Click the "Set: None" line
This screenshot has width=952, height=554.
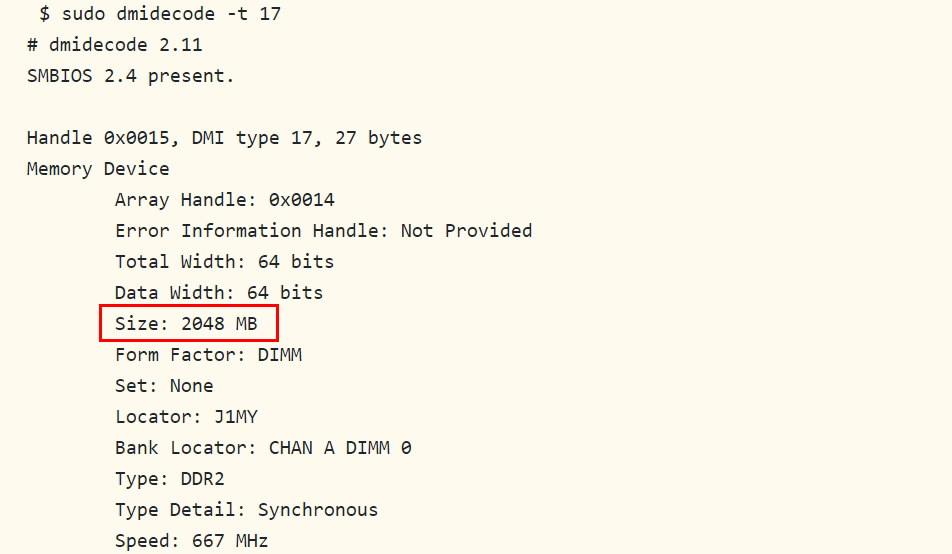coord(164,386)
